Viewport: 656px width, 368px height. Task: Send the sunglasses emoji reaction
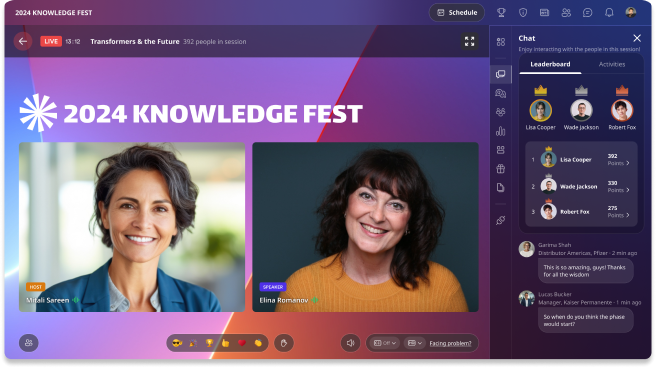coord(177,343)
